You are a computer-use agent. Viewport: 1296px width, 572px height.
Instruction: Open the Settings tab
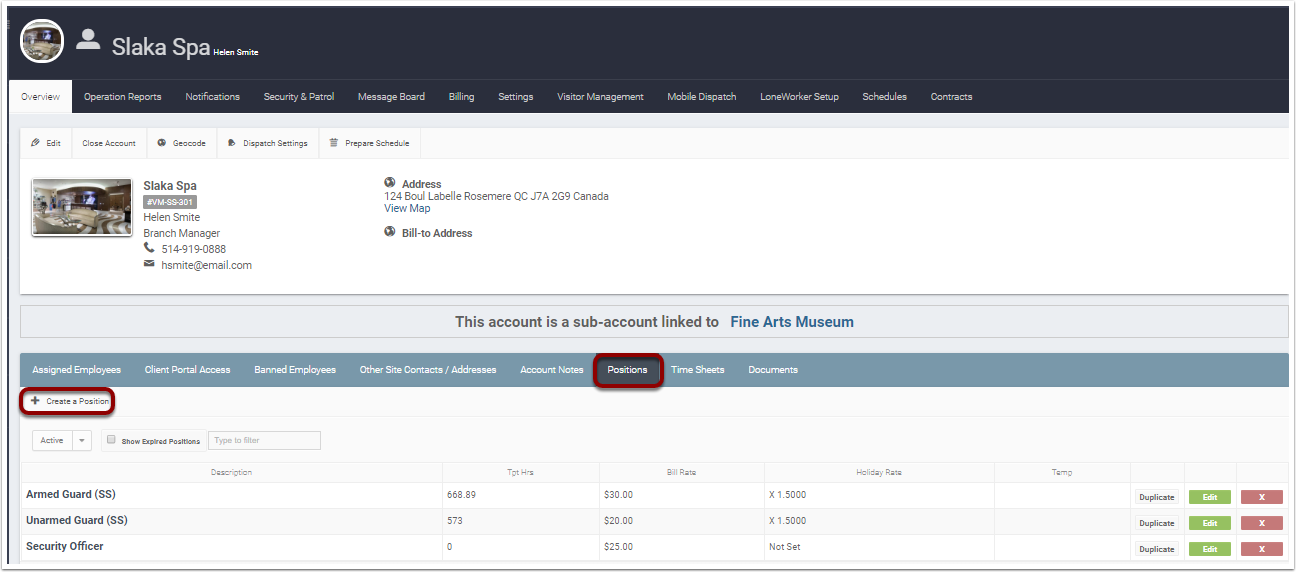point(516,97)
